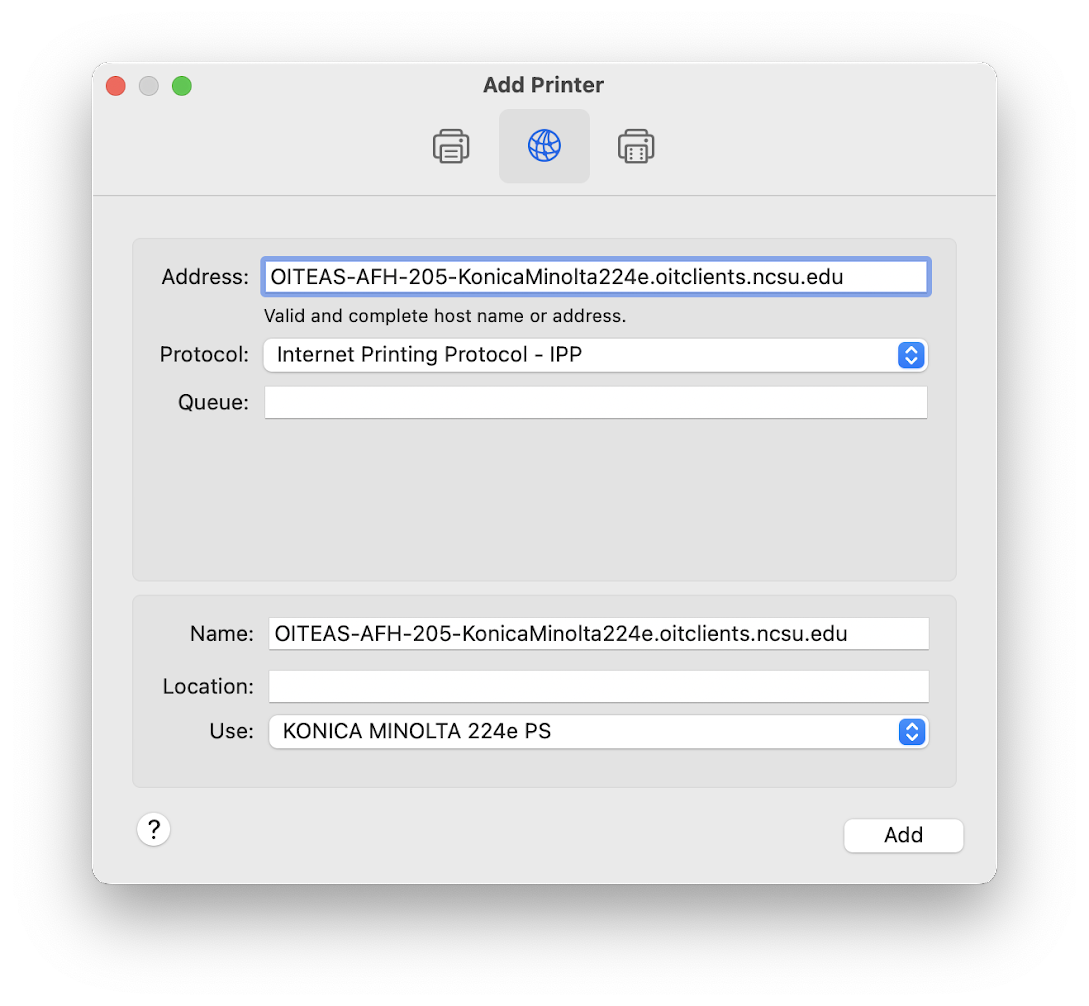Click the Queue: label text
Image resolution: width=1089 pixels, height=1006 pixels.
pyautogui.click(x=213, y=403)
